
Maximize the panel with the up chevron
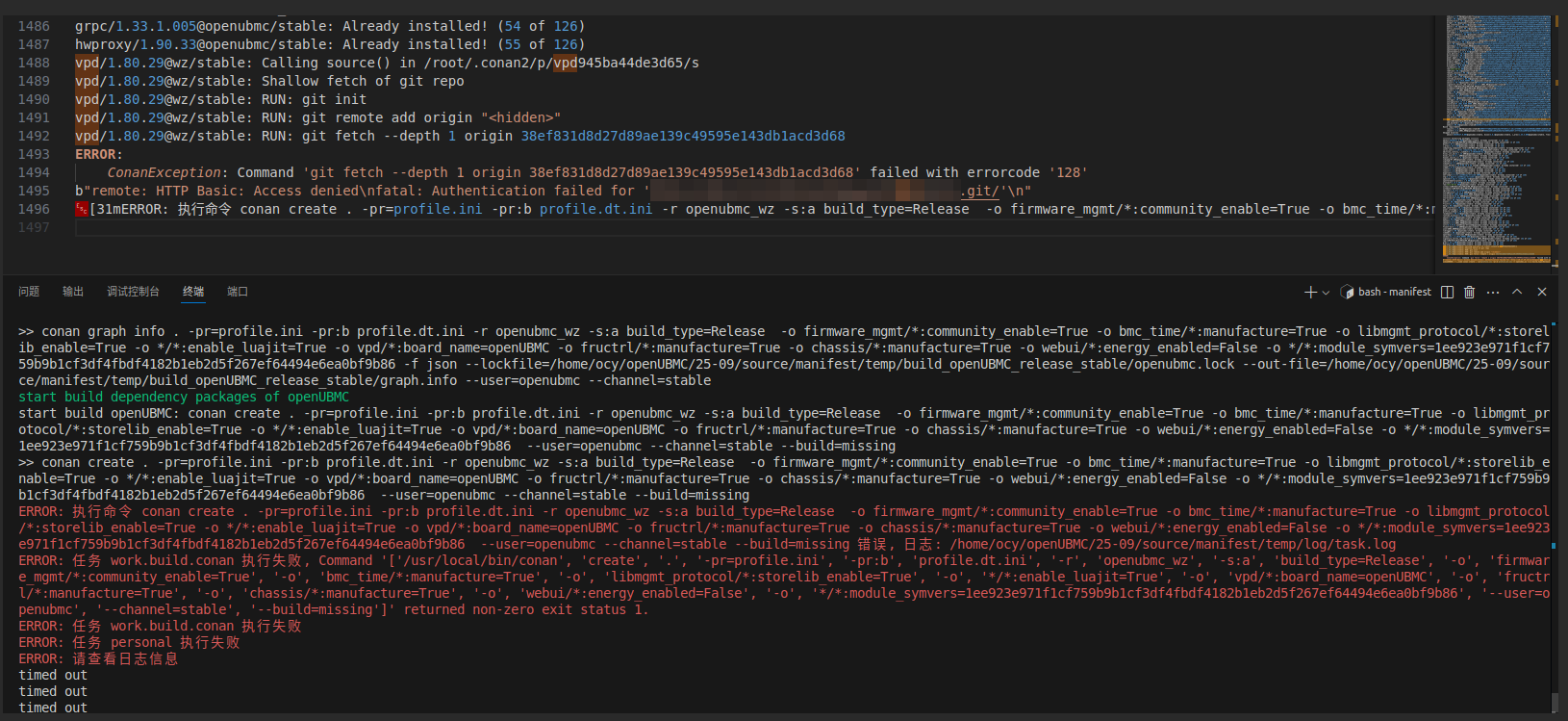1517,292
